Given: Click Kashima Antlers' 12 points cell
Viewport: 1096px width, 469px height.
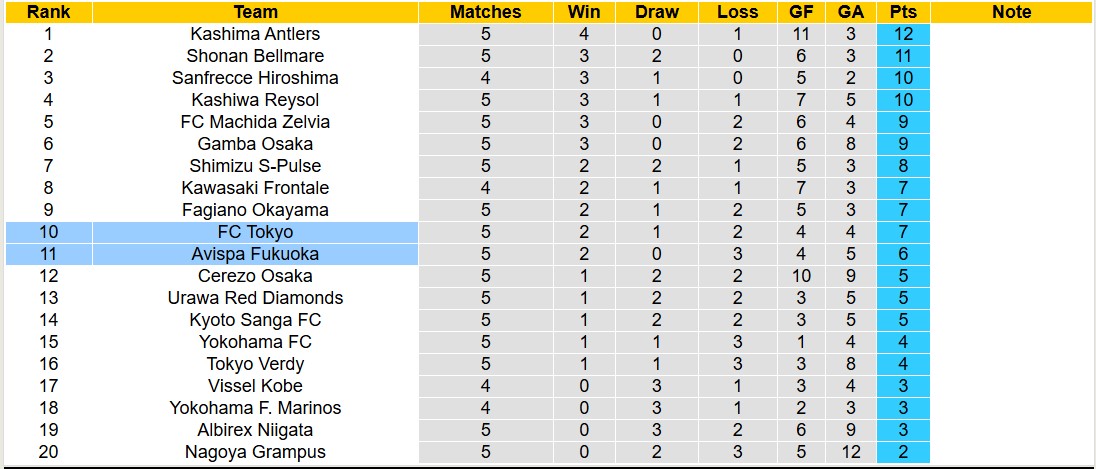Looking at the screenshot, I should [903, 34].
